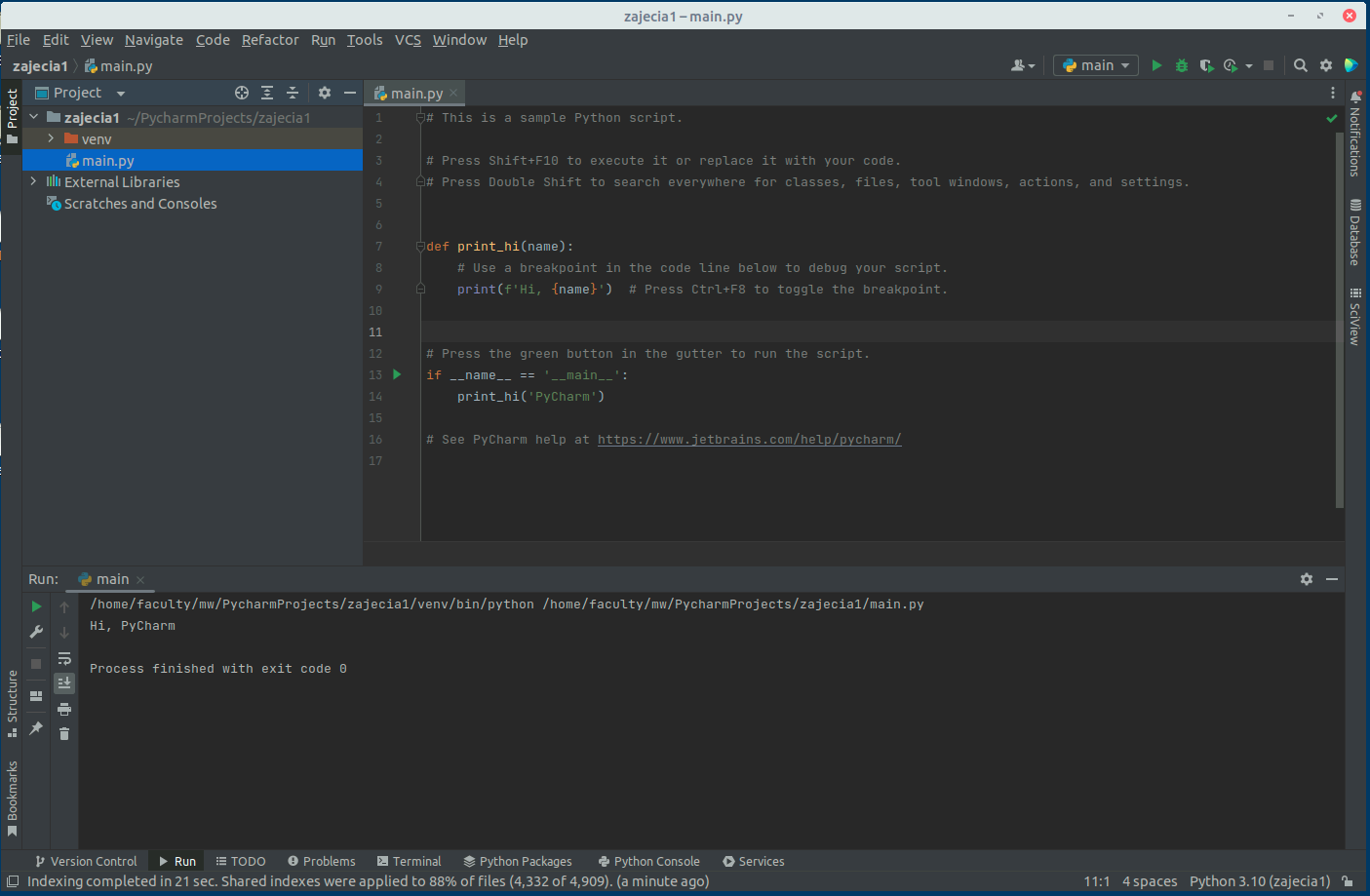Run with coverage from top toolbar
This screenshot has height=896, width=1370.
click(1206, 65)
